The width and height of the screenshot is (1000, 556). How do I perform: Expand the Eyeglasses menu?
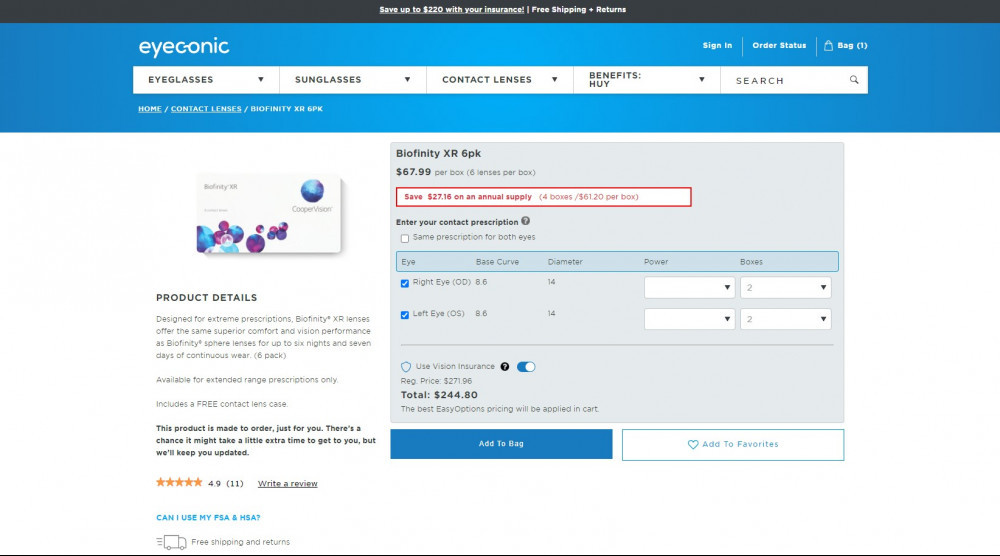[206, 80]
